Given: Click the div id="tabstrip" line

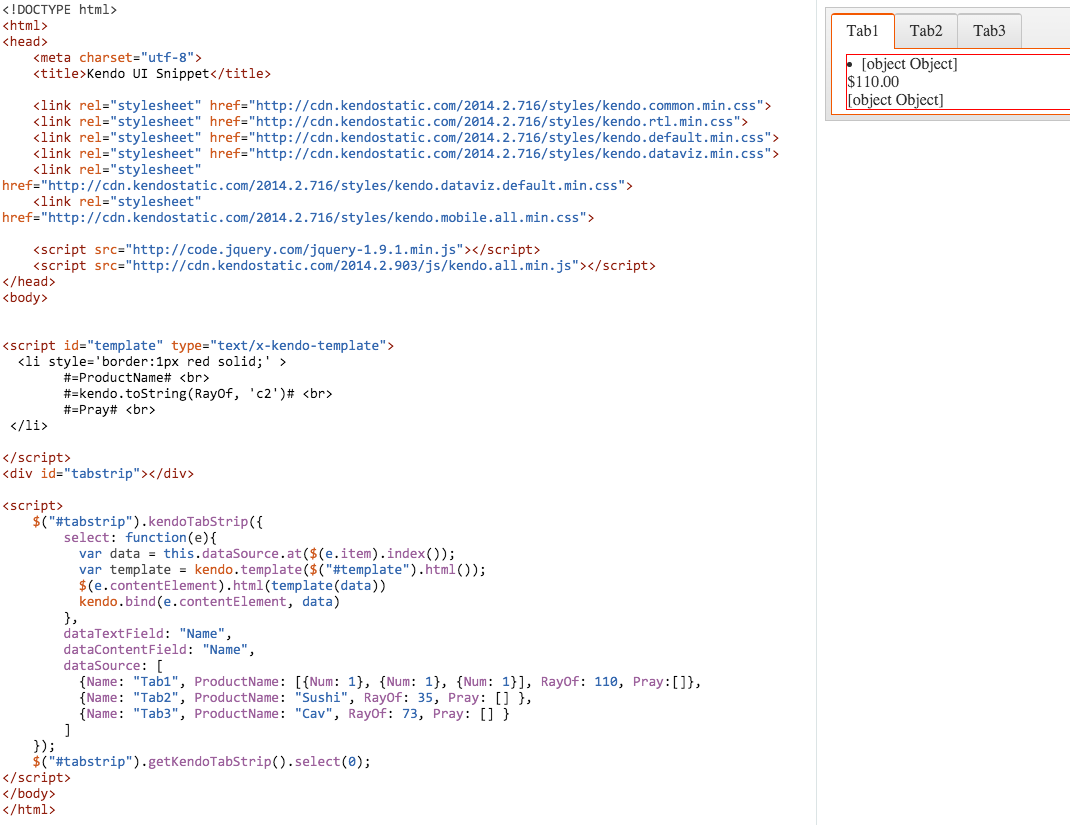Looking at the screenshot, I should (98, 474).
